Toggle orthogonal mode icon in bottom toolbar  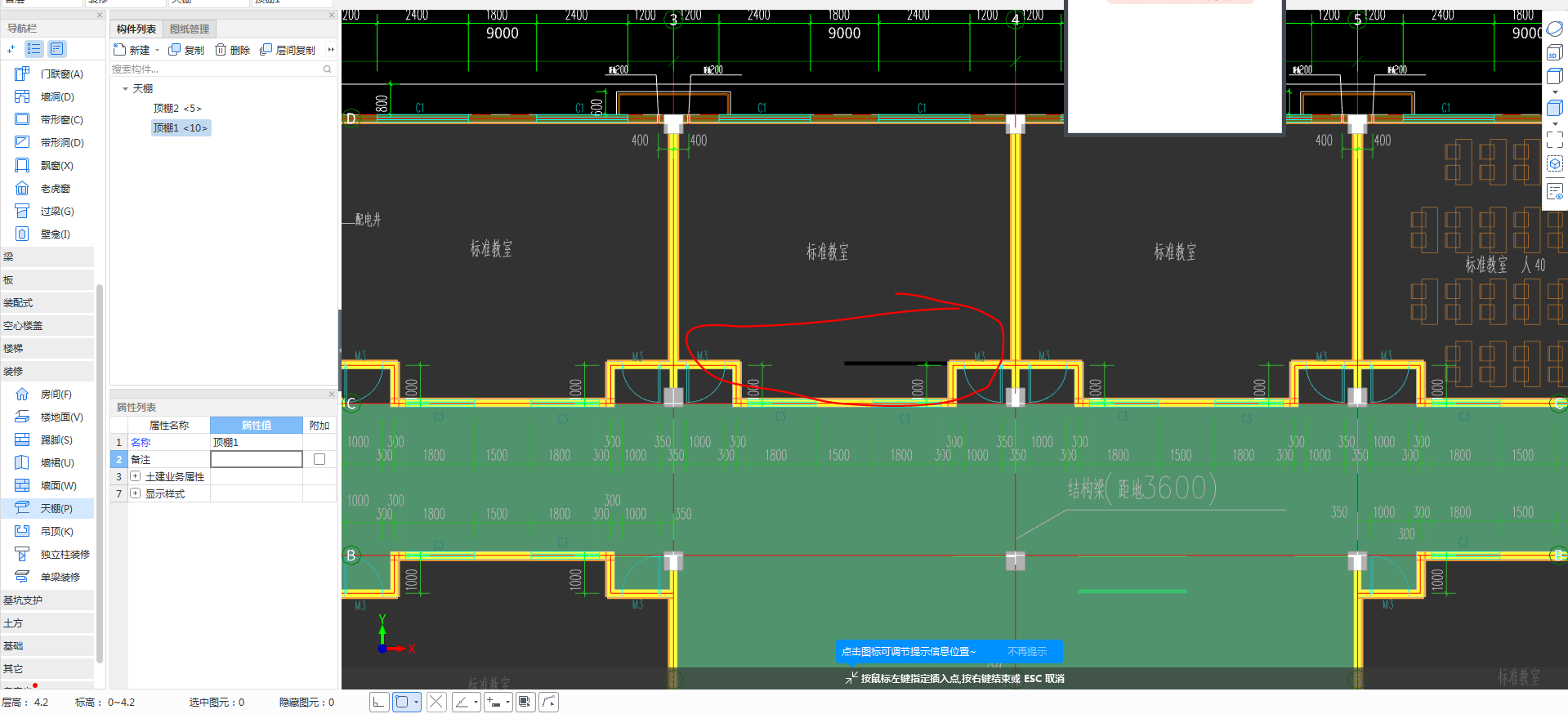click(378, 702)
